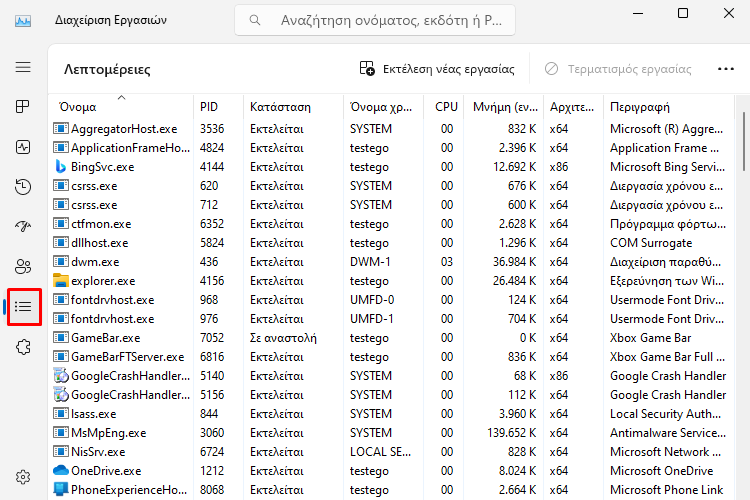750x500 pixels.
Task: Open Task Manager settings gear icon
Action: 23,477
